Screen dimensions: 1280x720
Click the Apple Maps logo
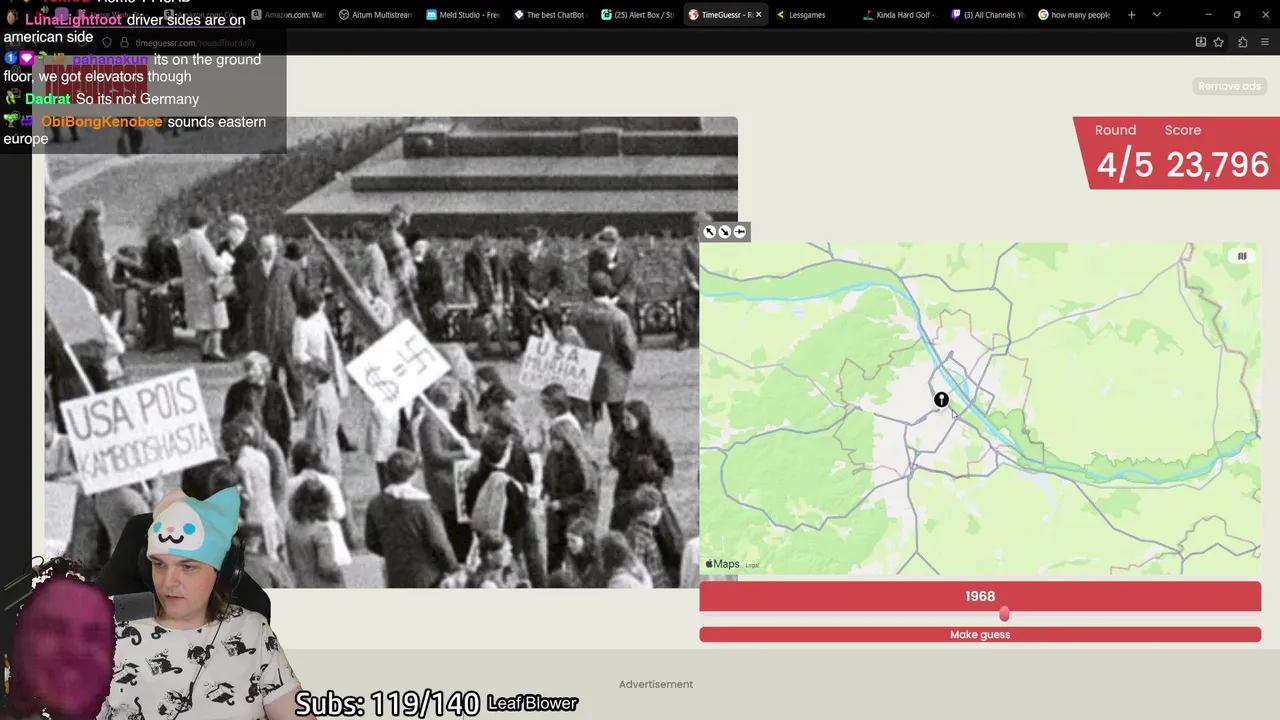(x=723, y=564)
